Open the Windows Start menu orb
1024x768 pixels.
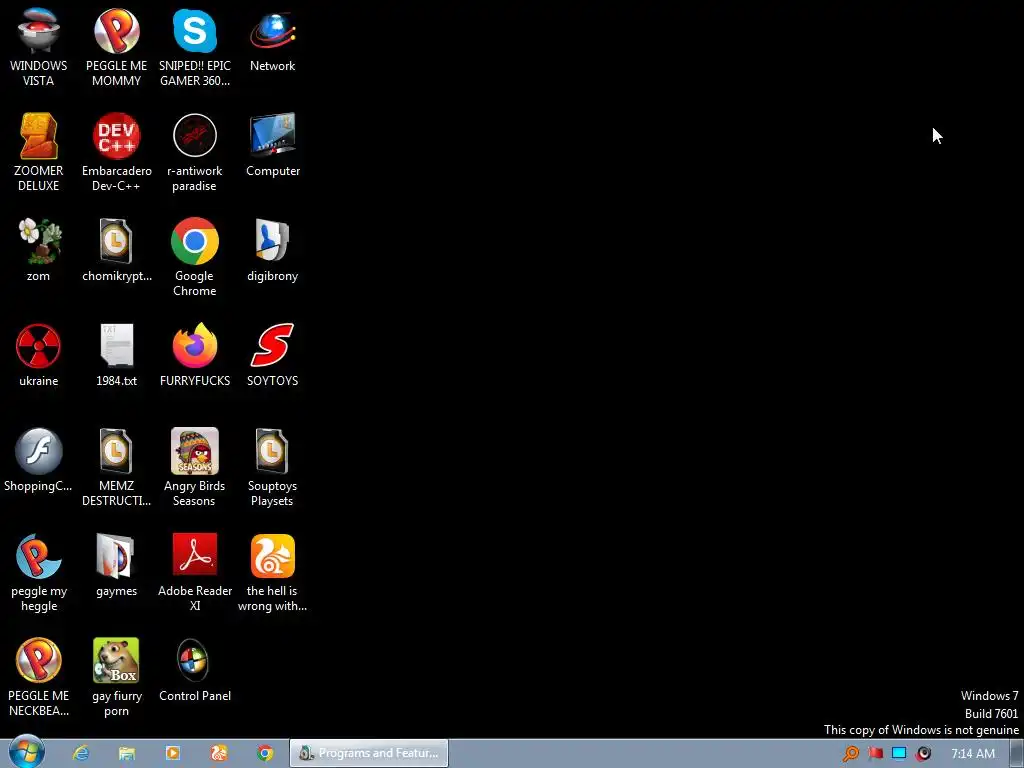coord(27,752)
